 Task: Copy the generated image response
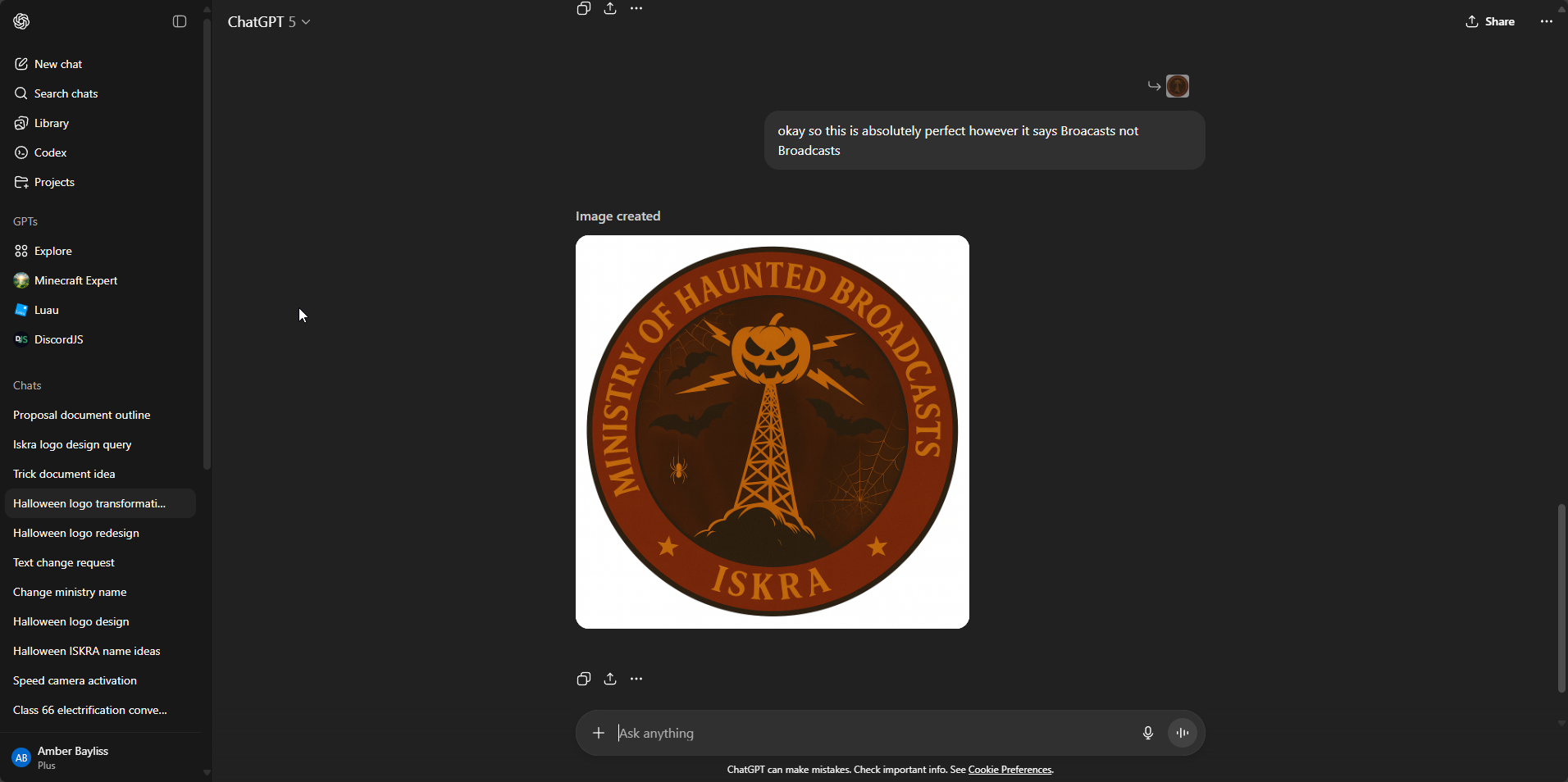point(583,679)
